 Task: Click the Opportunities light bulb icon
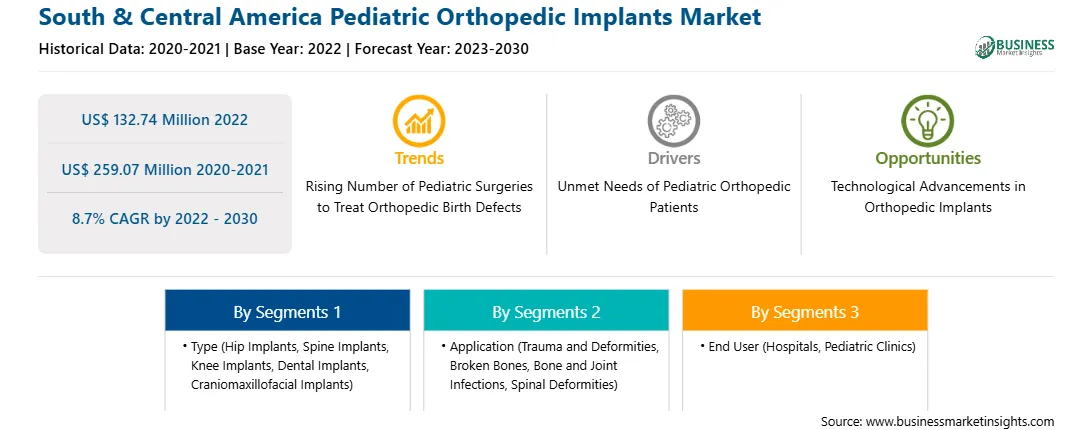pos(928,121)
